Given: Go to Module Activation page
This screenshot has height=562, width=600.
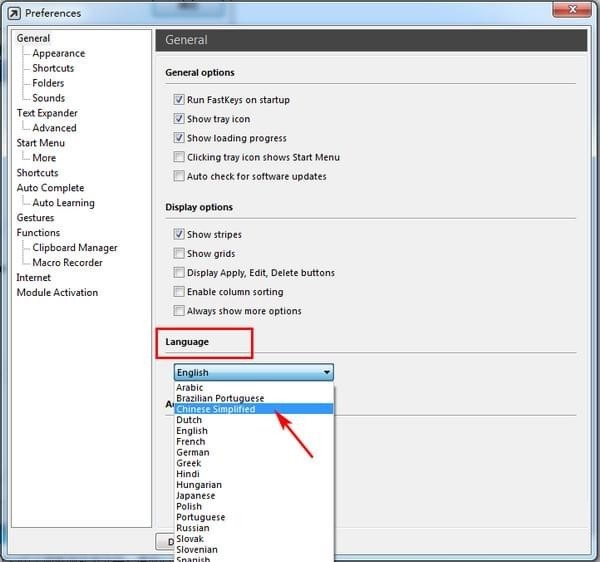Looking at the screenshot, I should [x=57, y=292].
